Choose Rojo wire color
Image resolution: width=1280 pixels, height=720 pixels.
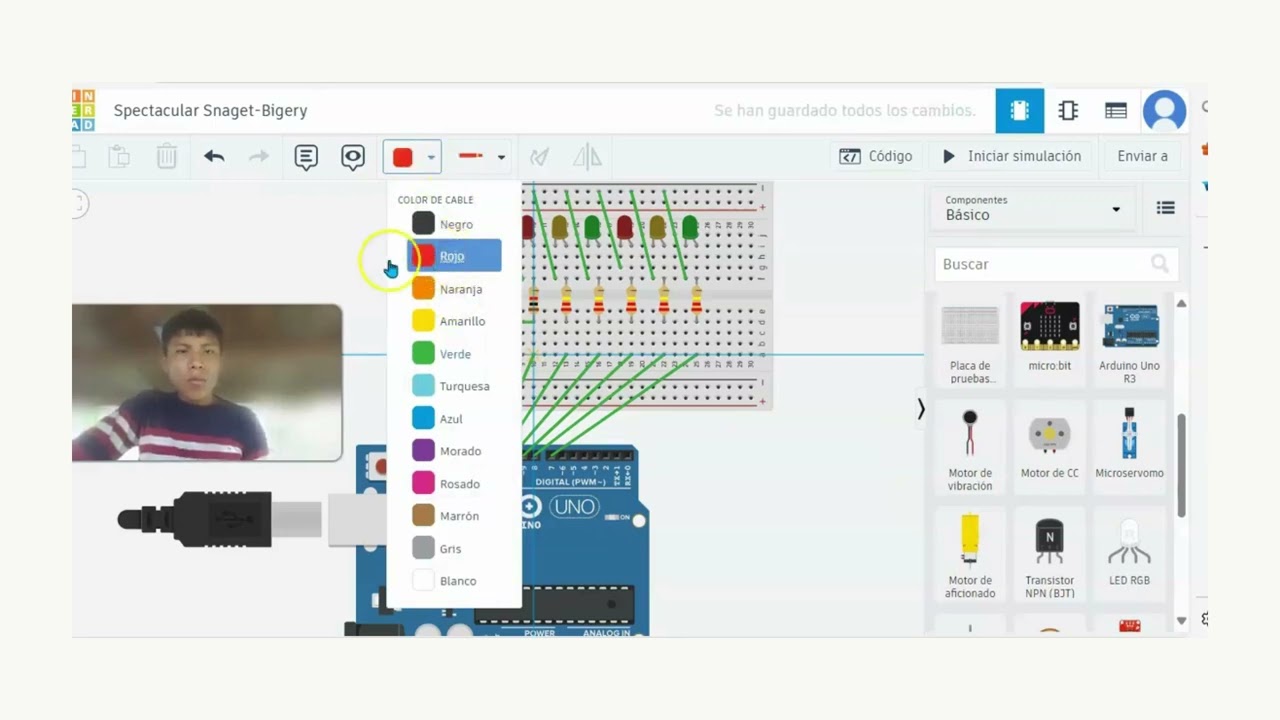454,256
